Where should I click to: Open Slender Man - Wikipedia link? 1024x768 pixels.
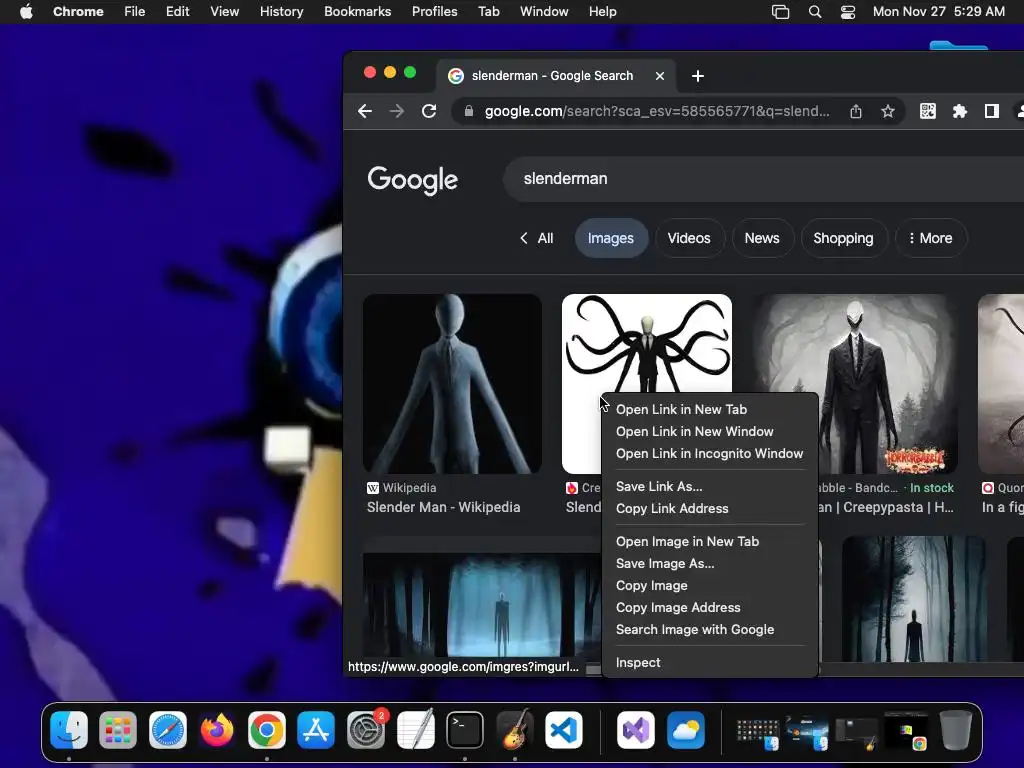[443, 507]
